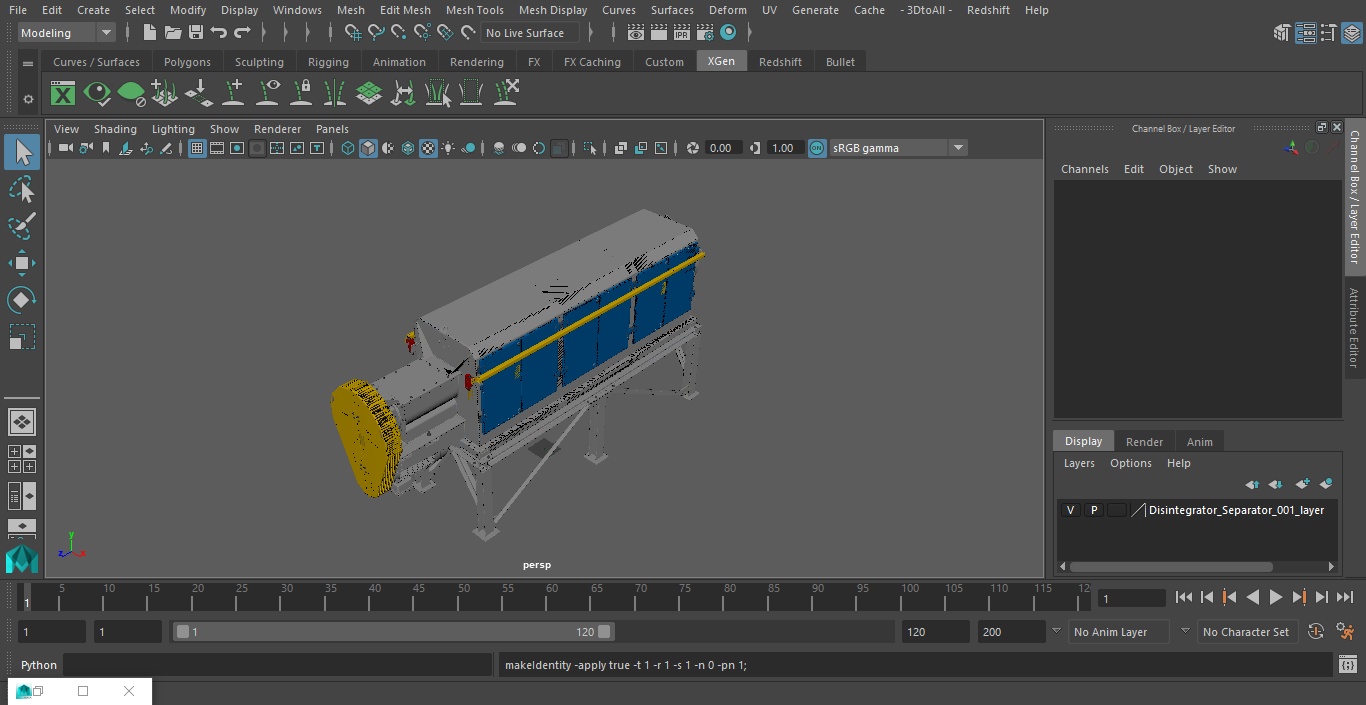This screenshot has height=705, width=1366.
Task: Switch script language from Python label
Action: (39, 665)
